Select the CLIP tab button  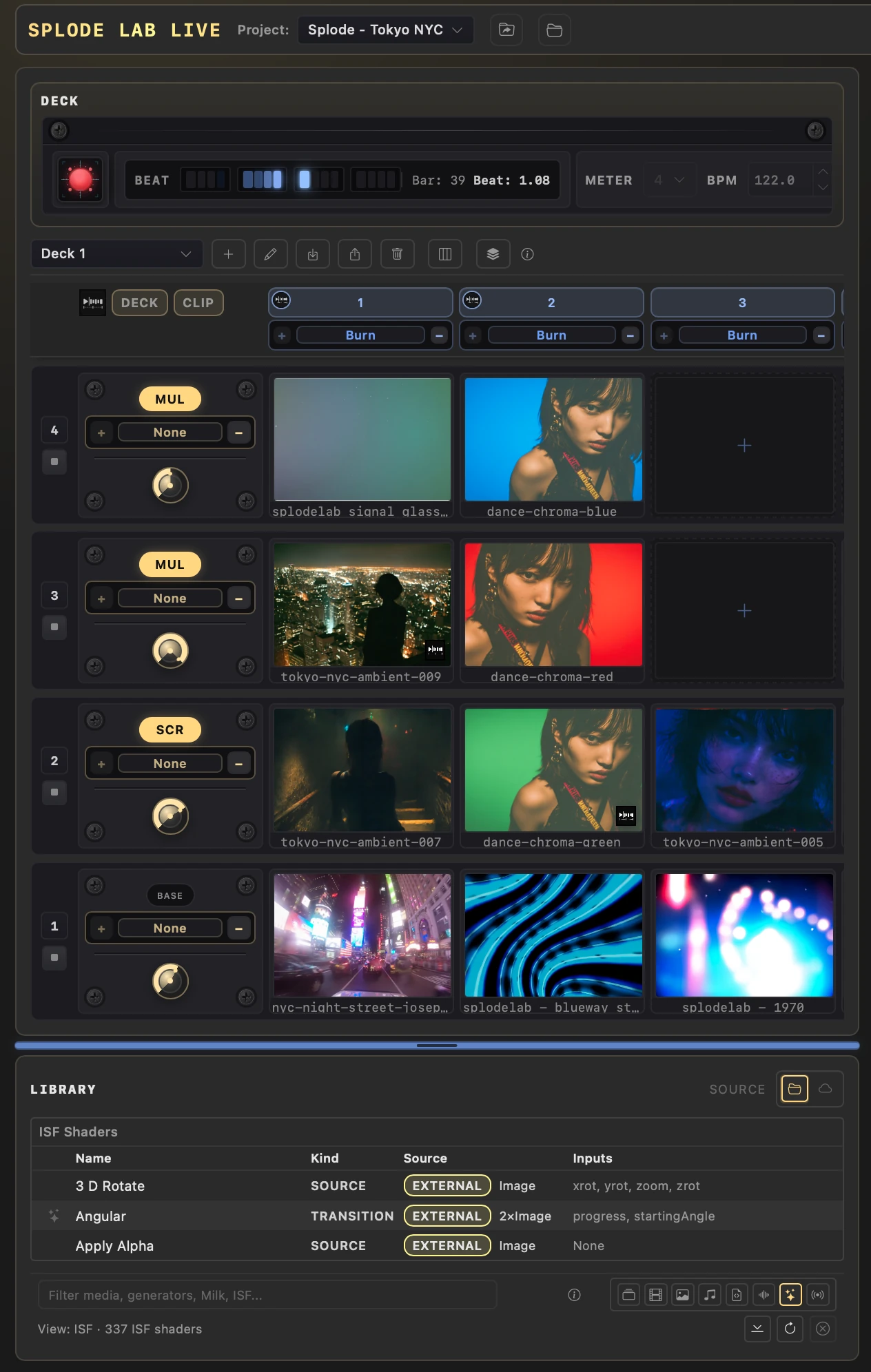(x=198, y=302)
